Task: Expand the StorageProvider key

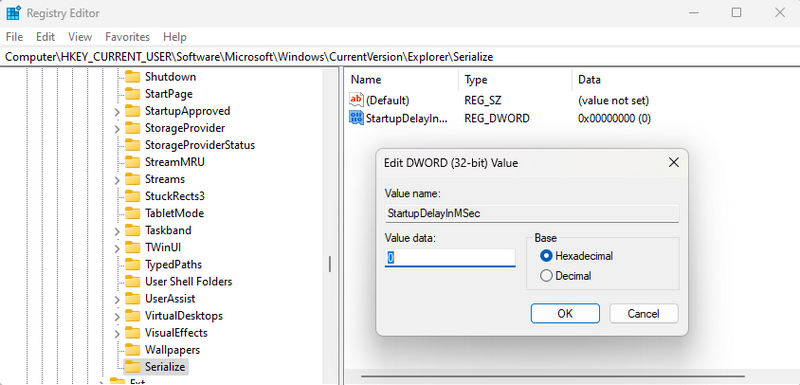Action: pyautogui.click(x=117, y=129)
